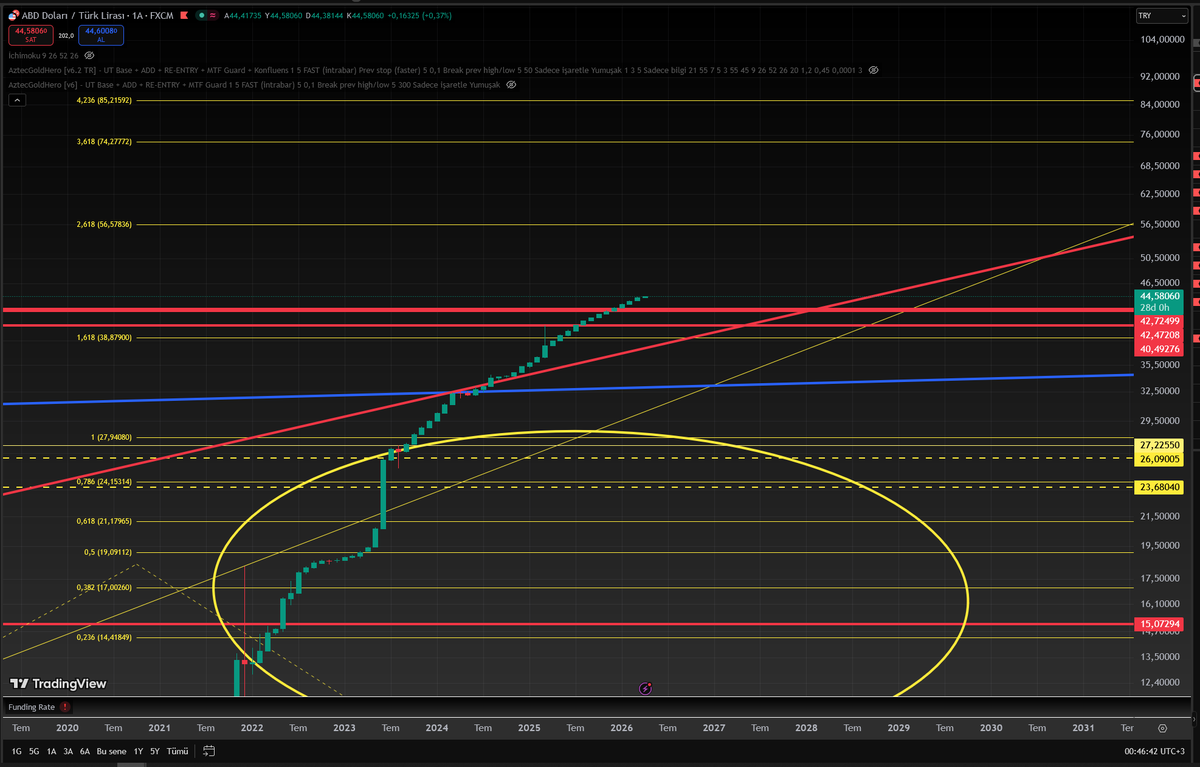Select the 5G time range
The image size is (1200, 767).
pyautogui.click(x=33, y=751)
